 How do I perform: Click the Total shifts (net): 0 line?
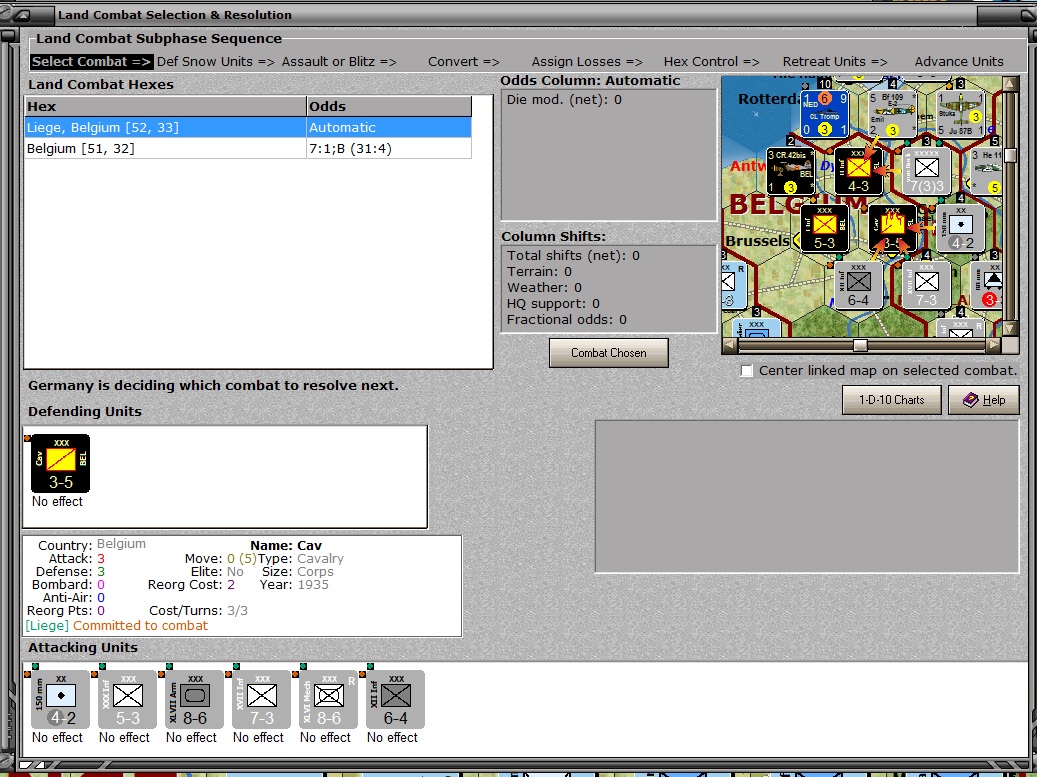(x=573, y=256)
